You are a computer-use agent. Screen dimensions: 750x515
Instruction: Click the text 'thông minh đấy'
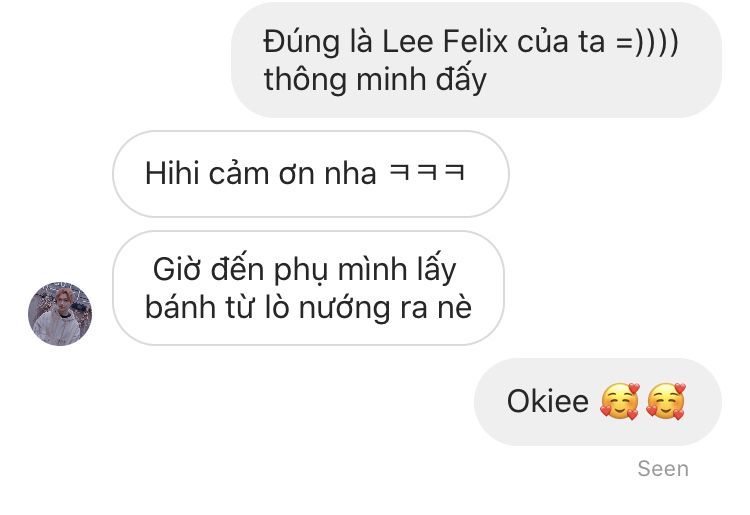pyautogui.click(x=375, y=79)
